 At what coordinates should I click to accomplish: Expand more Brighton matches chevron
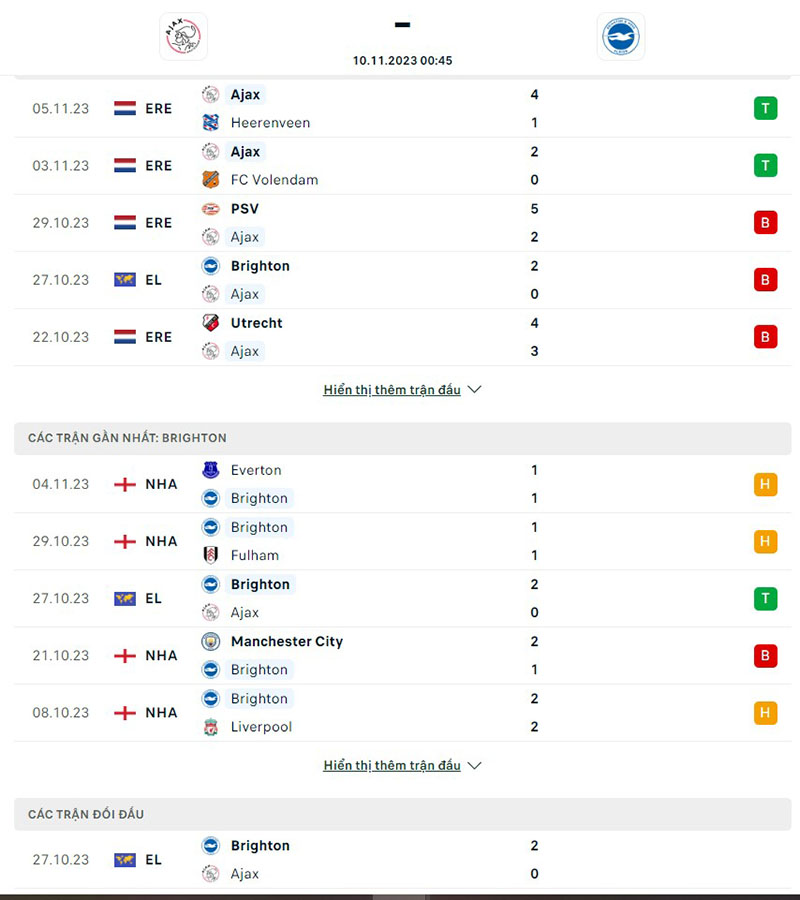tap(475, 766)
